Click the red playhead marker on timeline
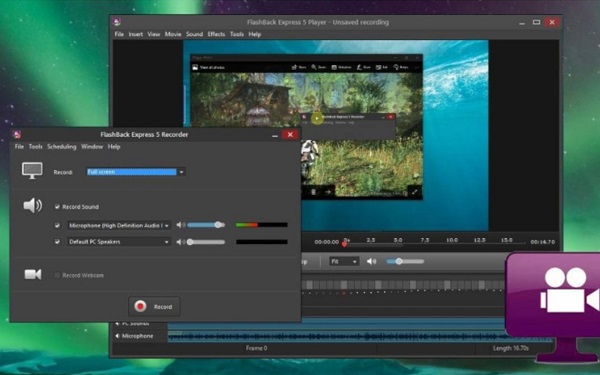 pos(344,243)
